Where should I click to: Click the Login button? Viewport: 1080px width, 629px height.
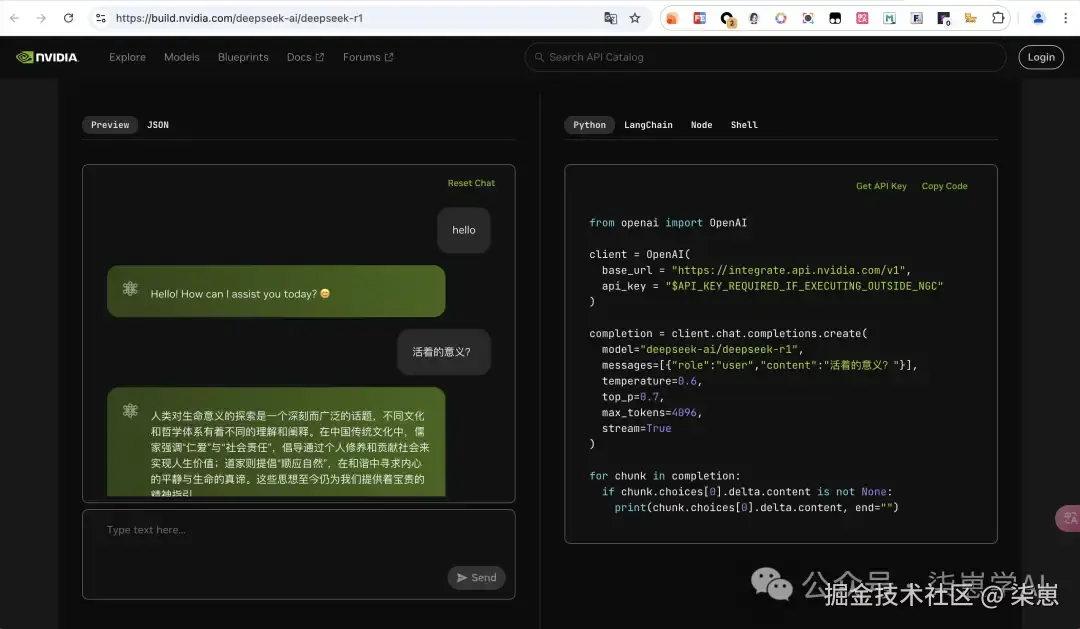1041,57
